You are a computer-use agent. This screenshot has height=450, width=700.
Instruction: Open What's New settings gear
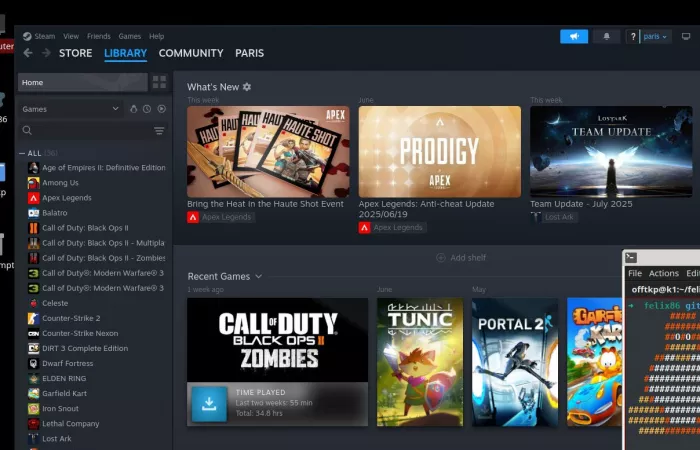click(247, 87)
